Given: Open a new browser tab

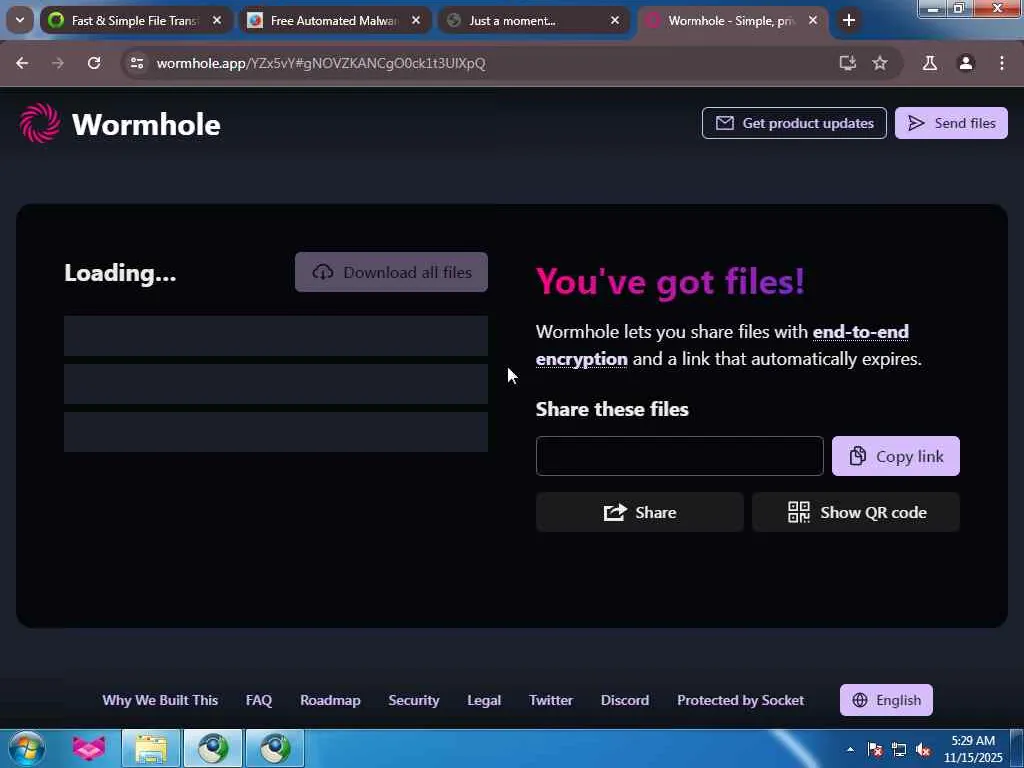Looking at the screenshot, I should (849, 20).
